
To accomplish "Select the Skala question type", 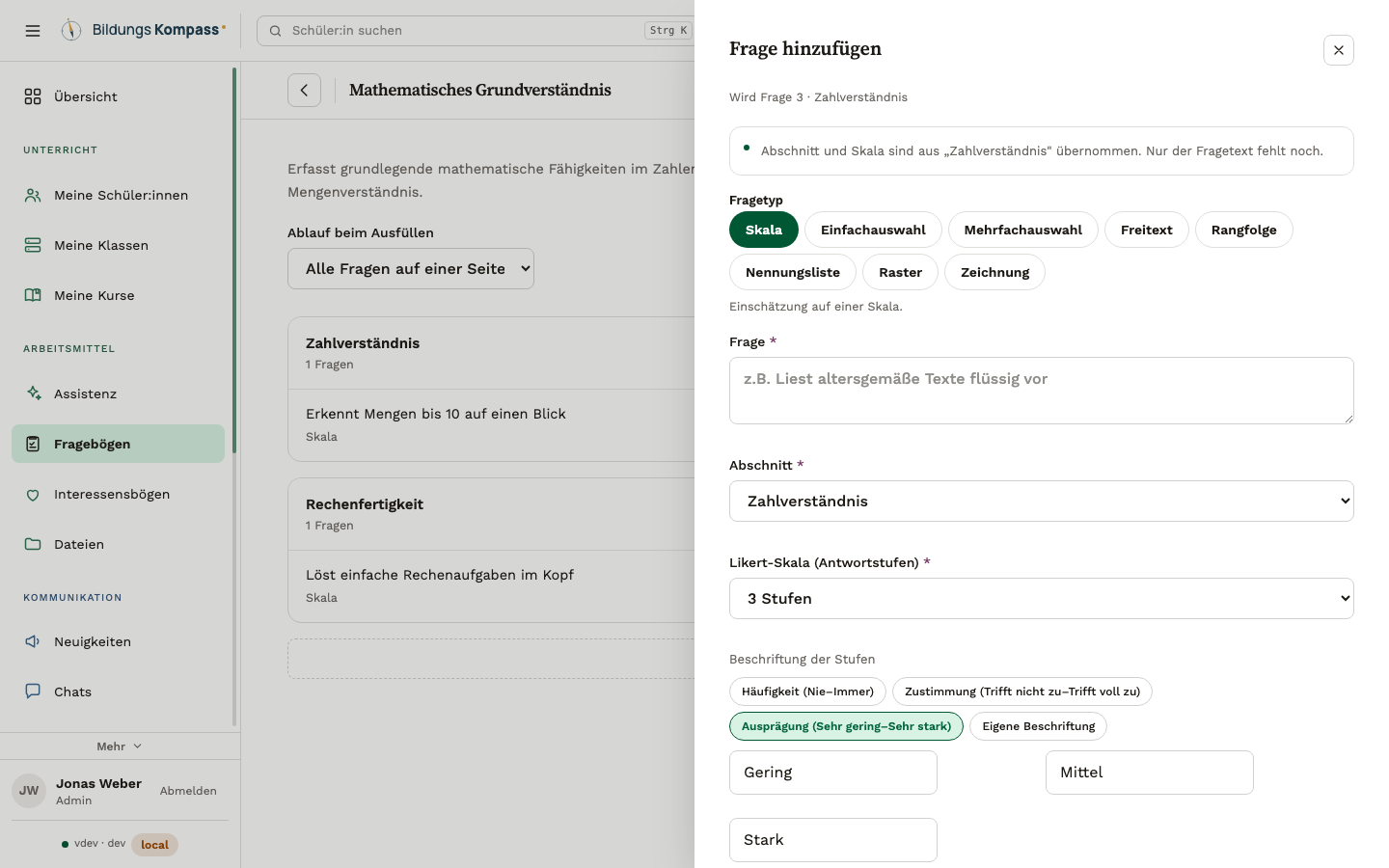I will [764, 230].
